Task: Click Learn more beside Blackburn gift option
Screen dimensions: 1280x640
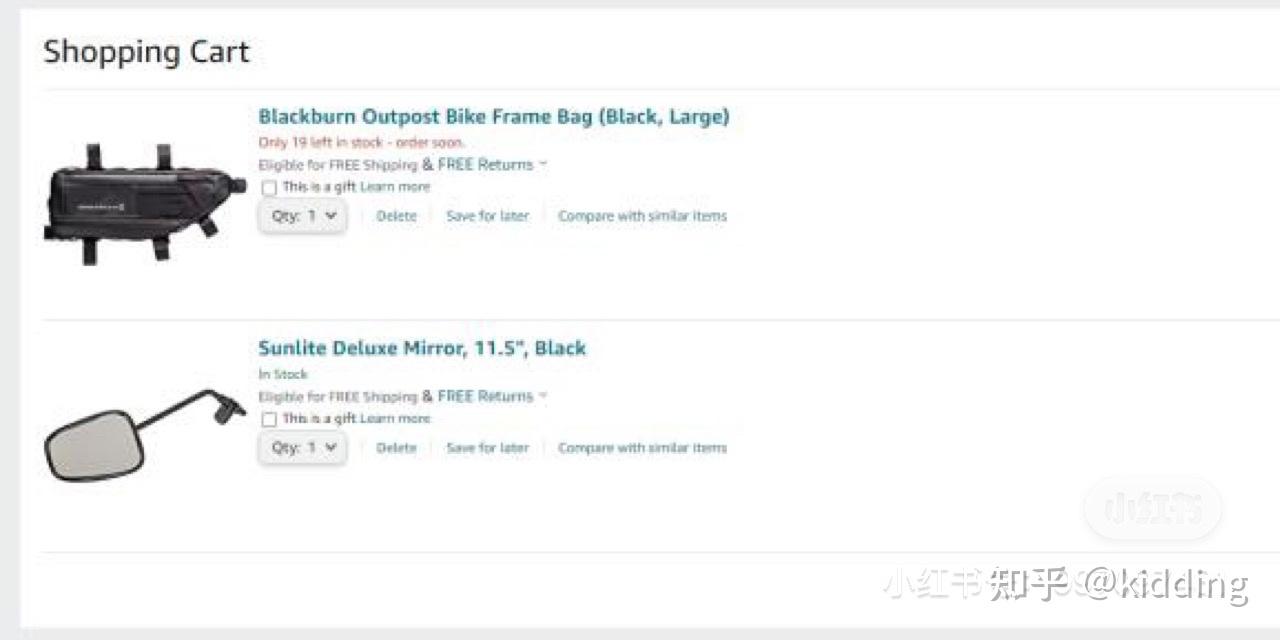Action: (x=395, y=187)
